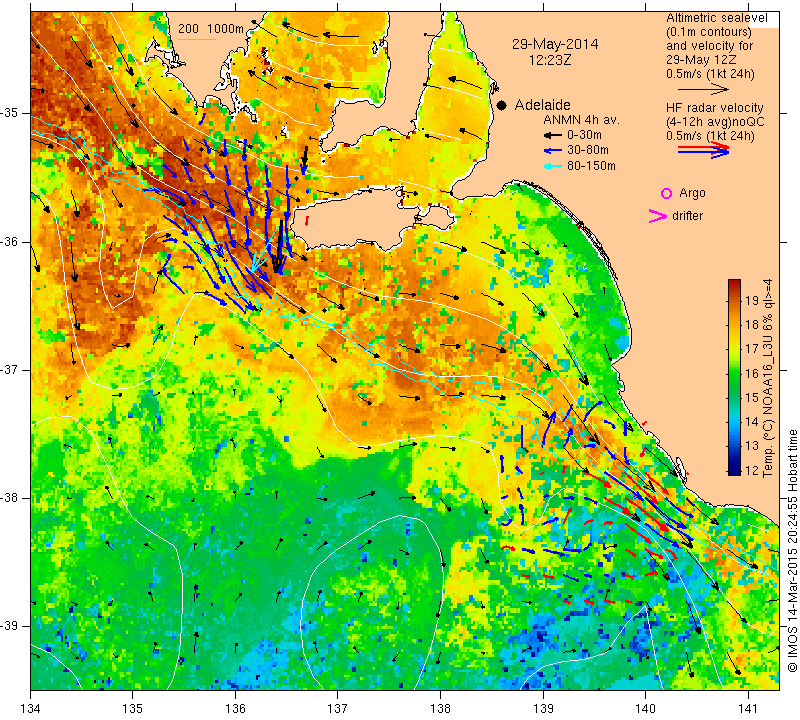This screenshot has height=720, width=800.
Task: Click the date 29-May-2014 label
Action: [x=555, y=44]
